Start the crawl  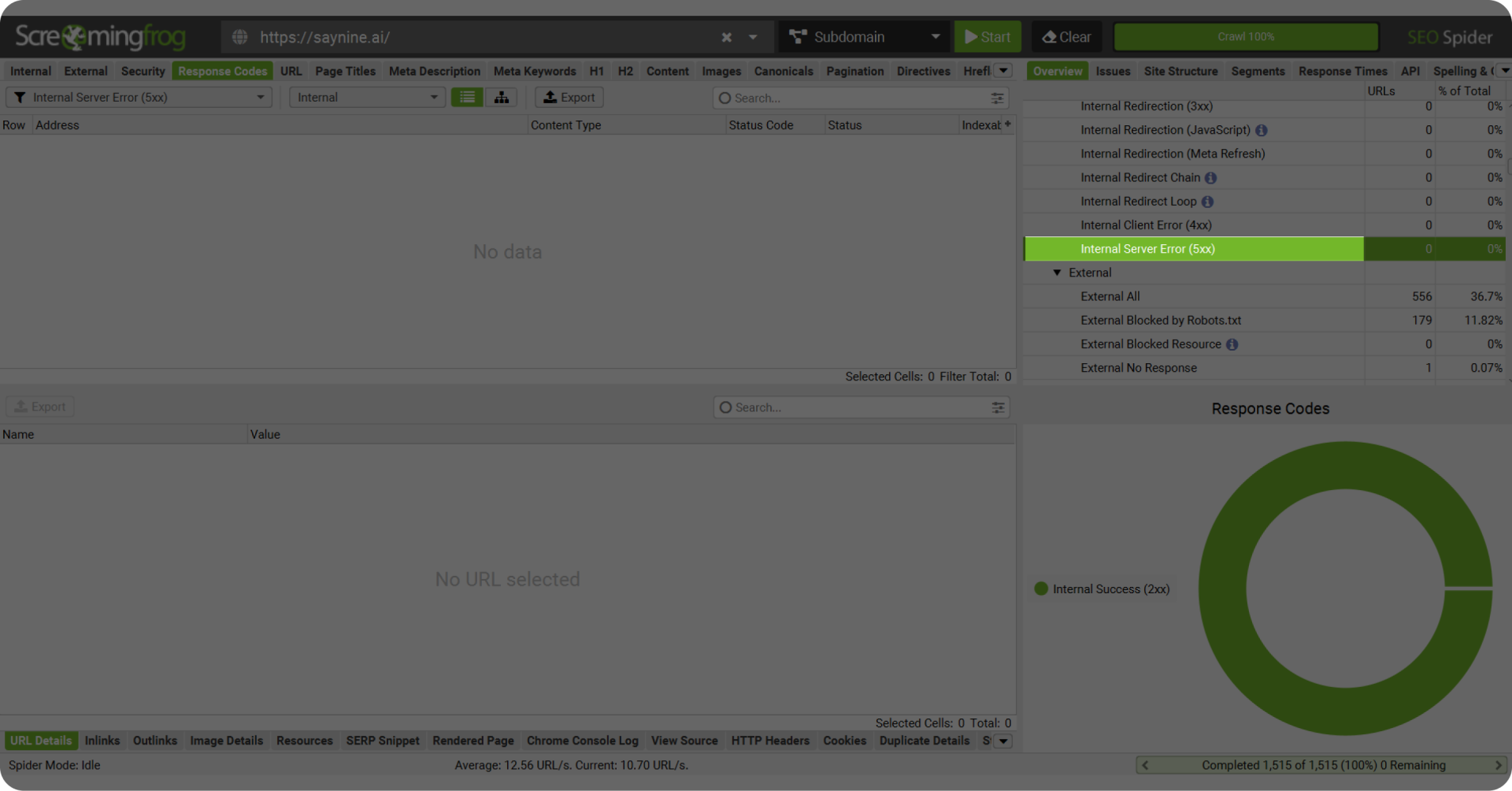pos(988,37)
